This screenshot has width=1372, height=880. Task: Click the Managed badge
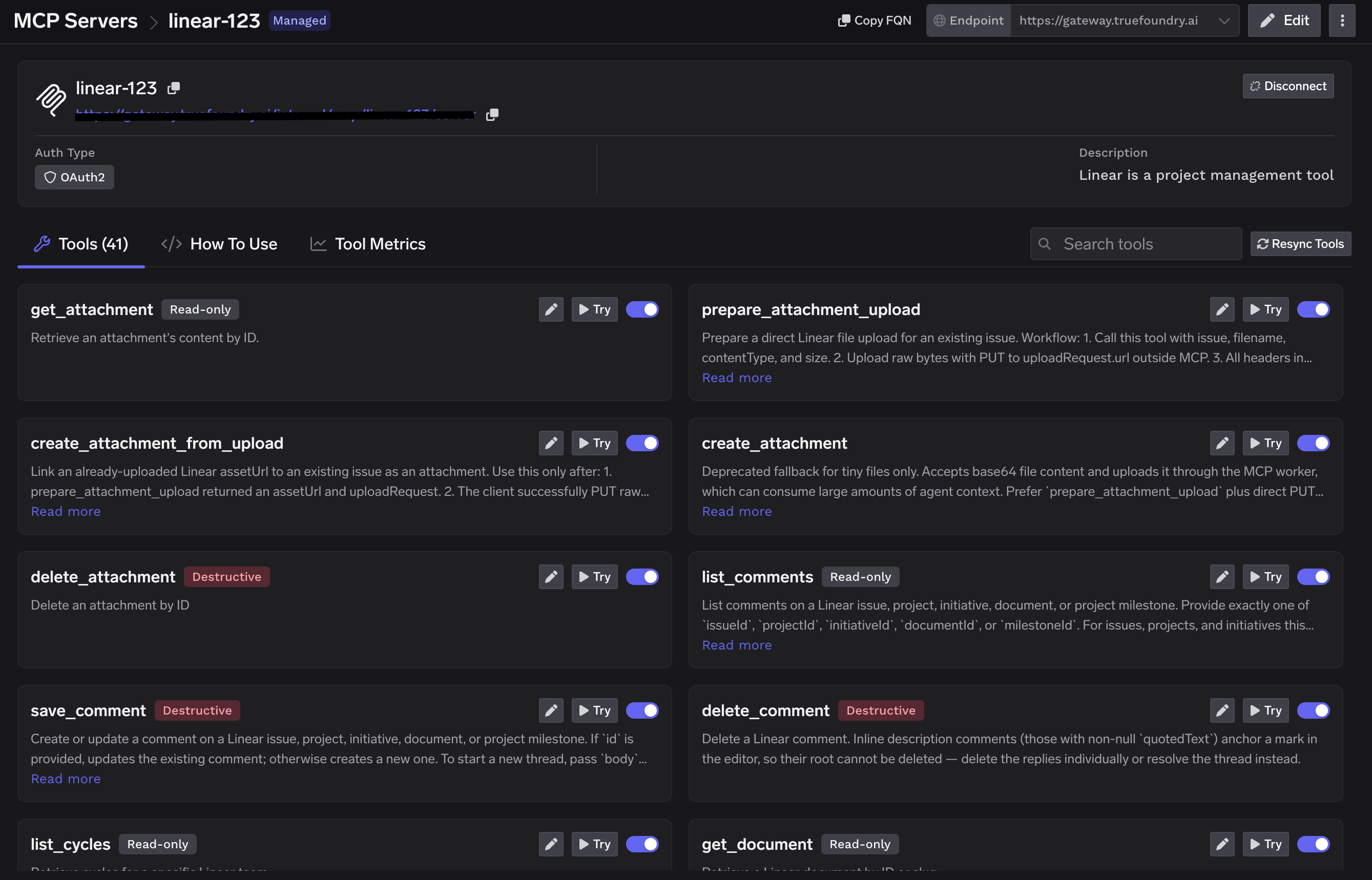pyautogui.click(x=299, y=20)
